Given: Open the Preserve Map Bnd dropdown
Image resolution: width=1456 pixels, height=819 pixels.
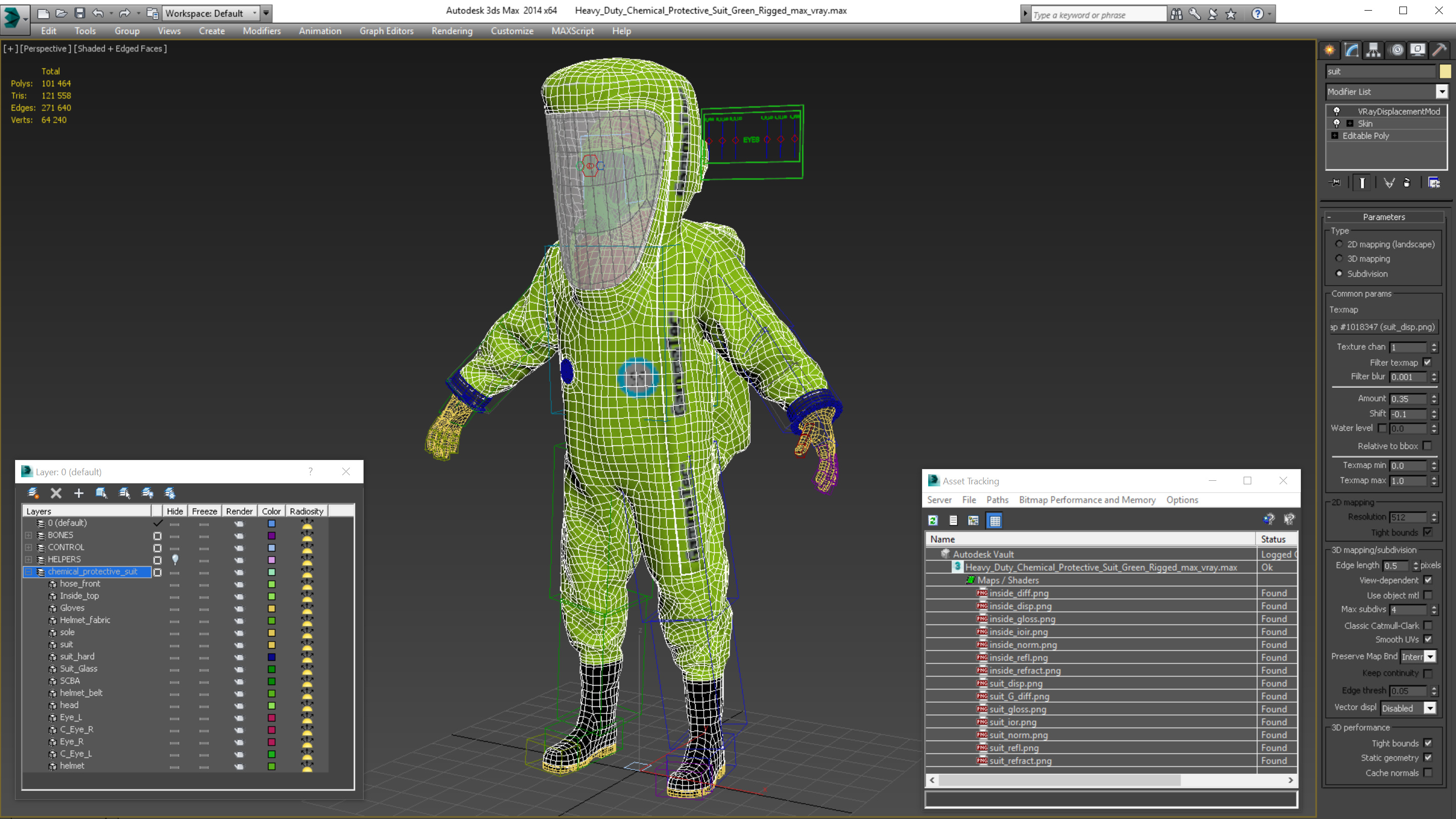Looking at the screenshot, I should (x=1429, y=656).
